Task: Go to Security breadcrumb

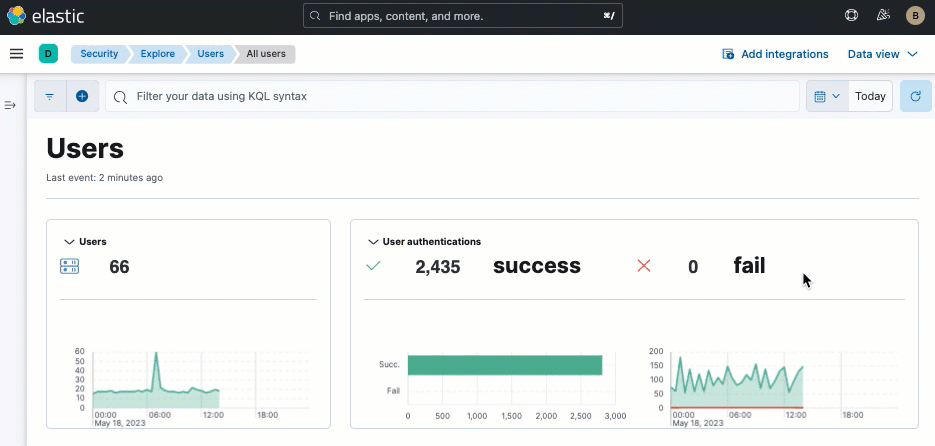Action: click(x=99, y=54)
